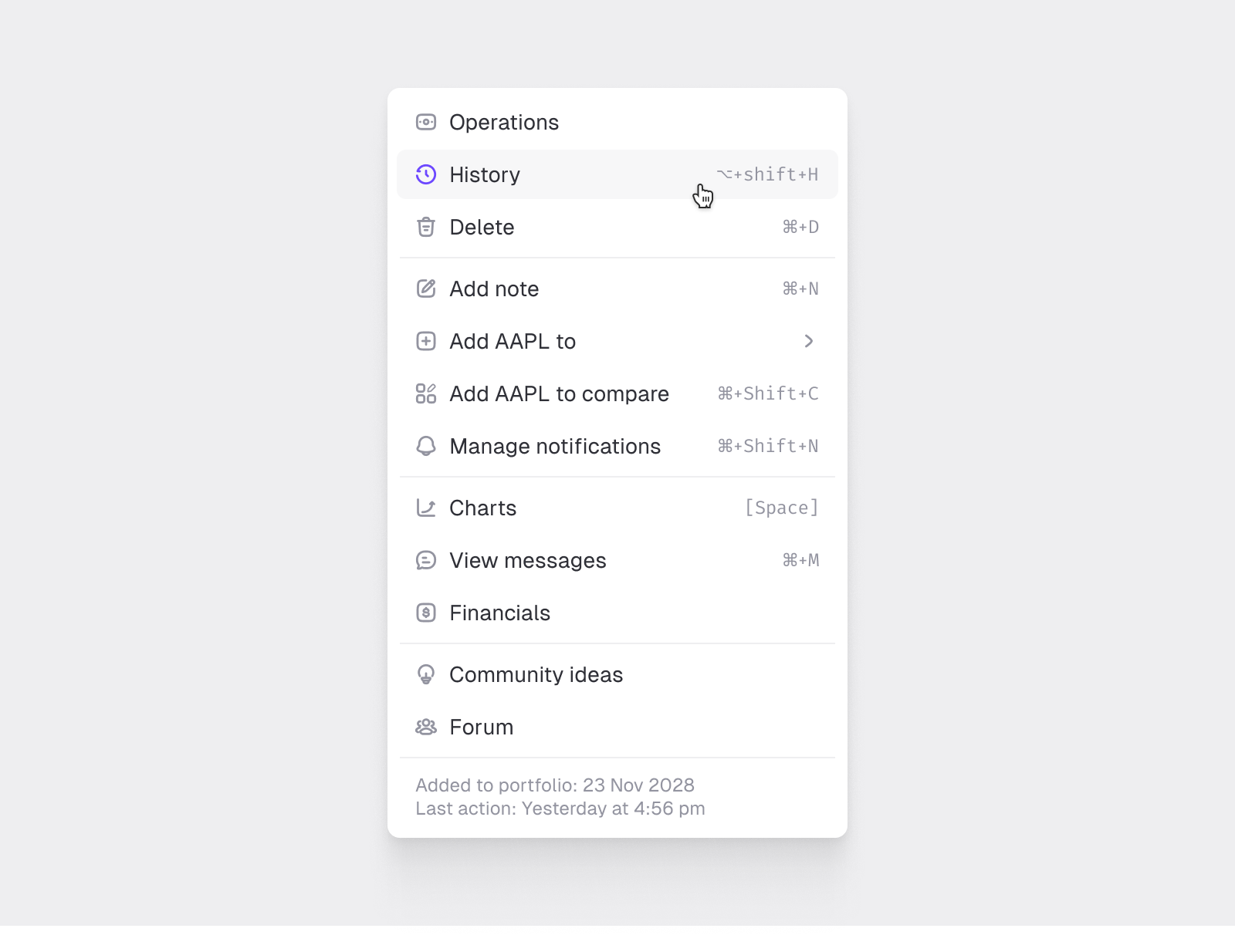Open Charts
Screen dimensions: 1235x952
(x=483, y=508)
